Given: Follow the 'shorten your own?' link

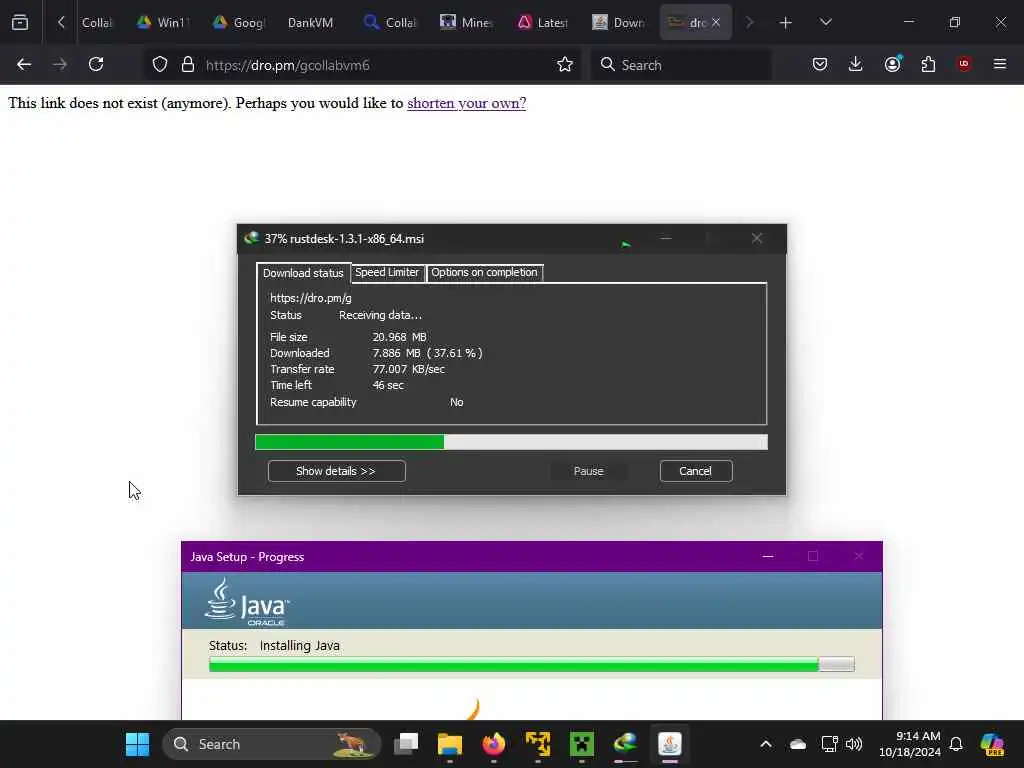Looking at the screenshot, I should [466, 103].
